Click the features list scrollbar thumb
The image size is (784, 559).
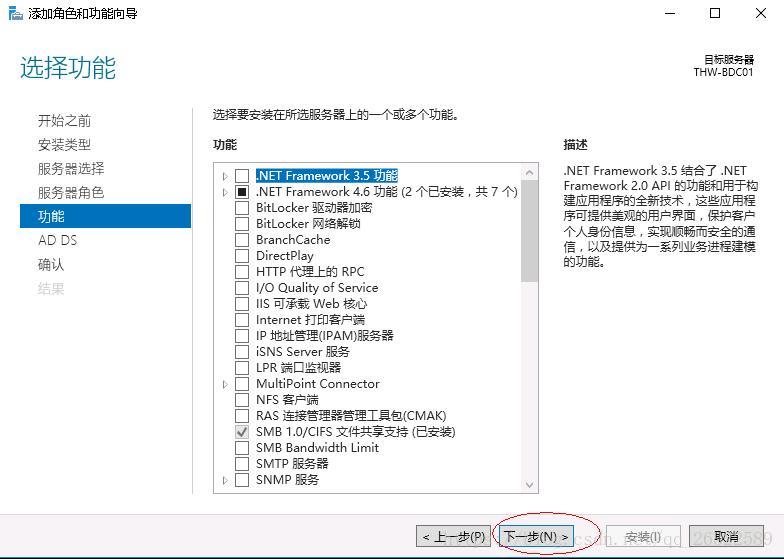pyautogui.click(x=530, y=231)
